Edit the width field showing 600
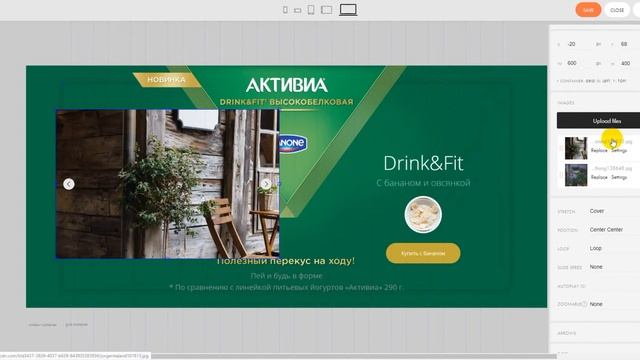 [x=579, y=63]
